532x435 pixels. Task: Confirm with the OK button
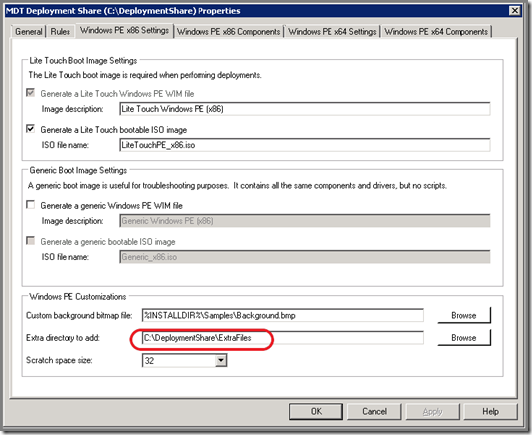tap(316, 412)
